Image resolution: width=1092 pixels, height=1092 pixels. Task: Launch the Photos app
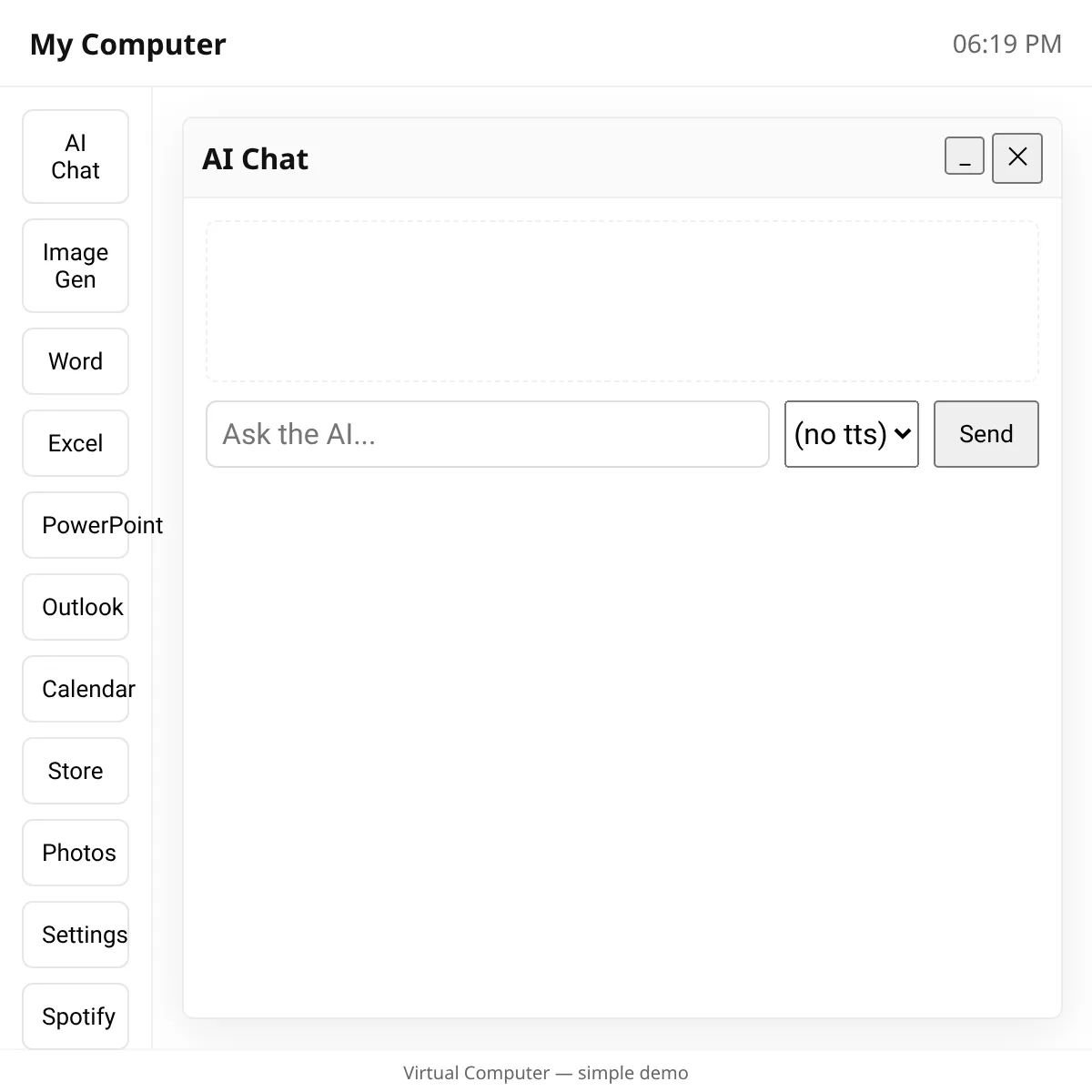click(76, 853)
